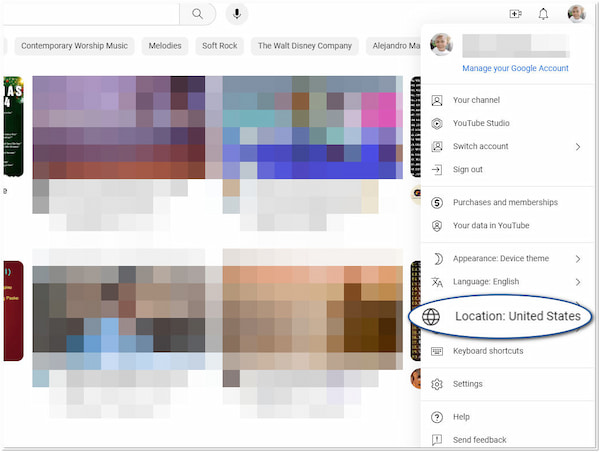Expand Appearance: Device theme chevron
The width and height of the screenshot is (600, 452).
pos(578,259)
